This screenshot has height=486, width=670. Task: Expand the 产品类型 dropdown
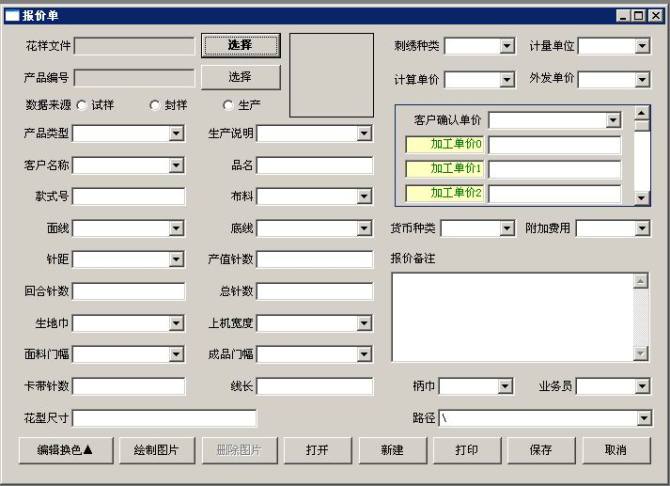[x=176, y=133]
